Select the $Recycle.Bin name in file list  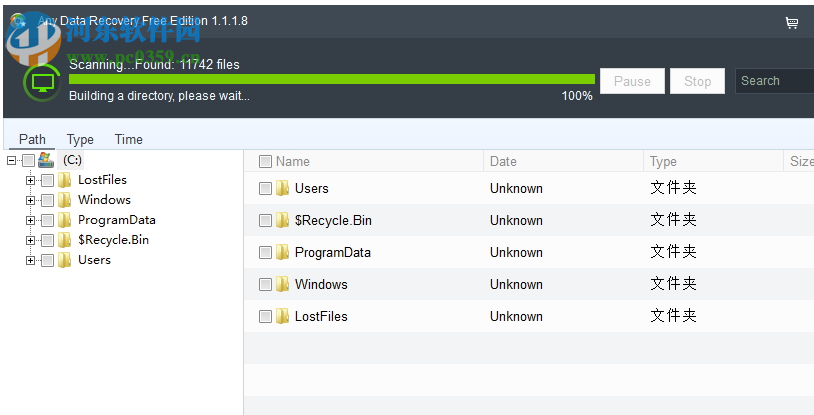(x=333, y=221)
